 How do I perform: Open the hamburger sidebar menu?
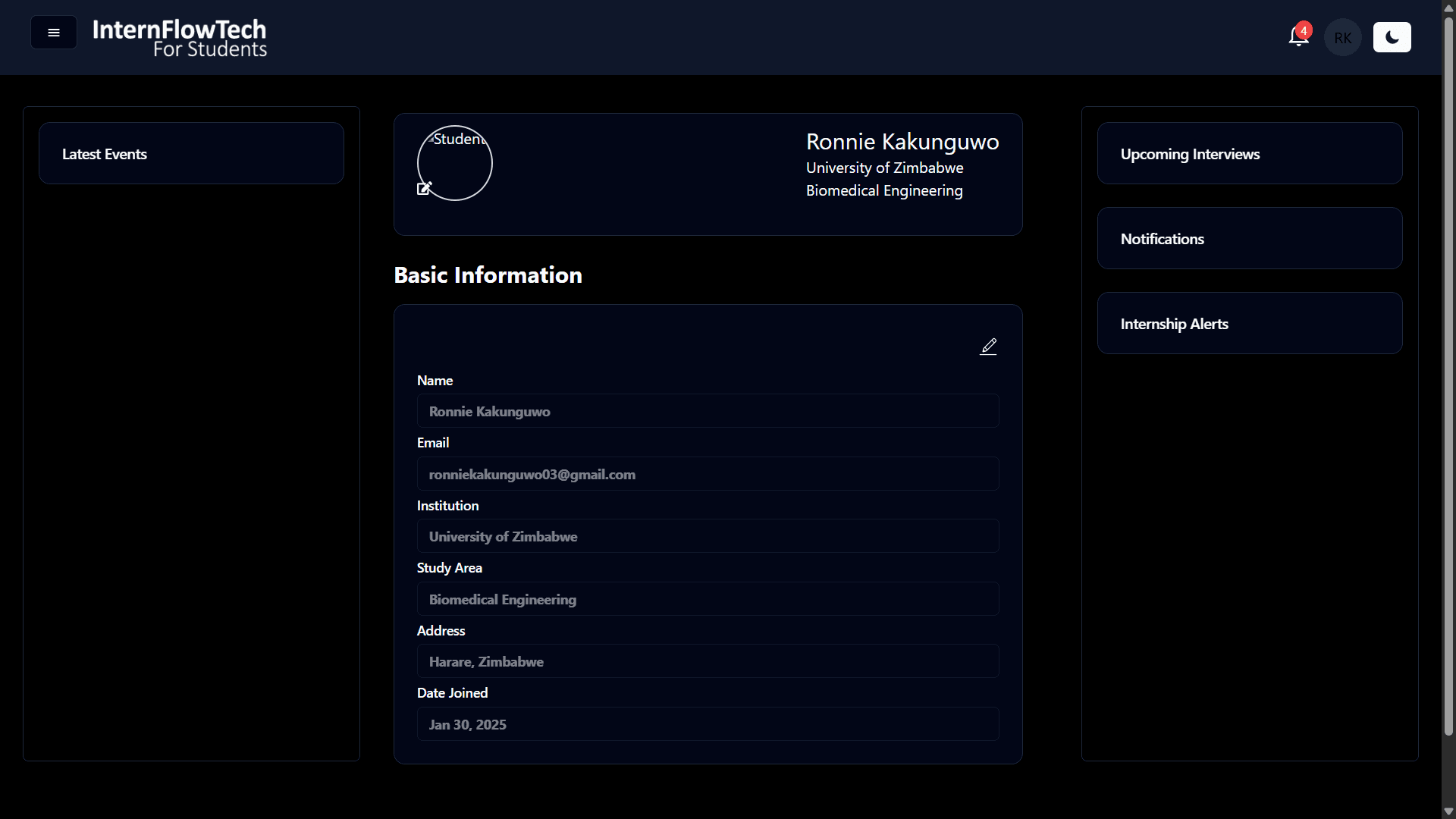pyautogui.click(x=53, y=33)
